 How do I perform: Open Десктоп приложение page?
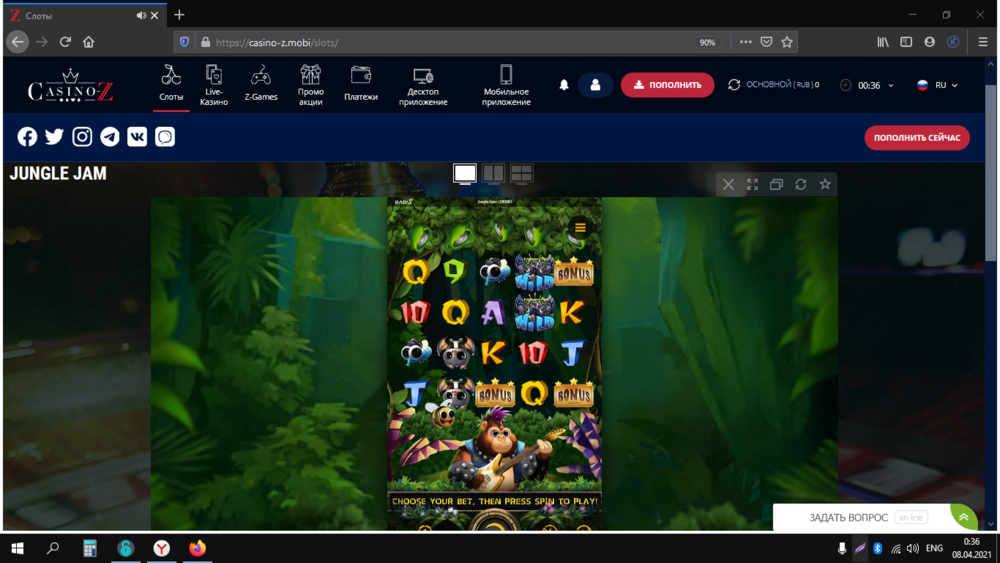pyautogui.click(x=423, y=86)
